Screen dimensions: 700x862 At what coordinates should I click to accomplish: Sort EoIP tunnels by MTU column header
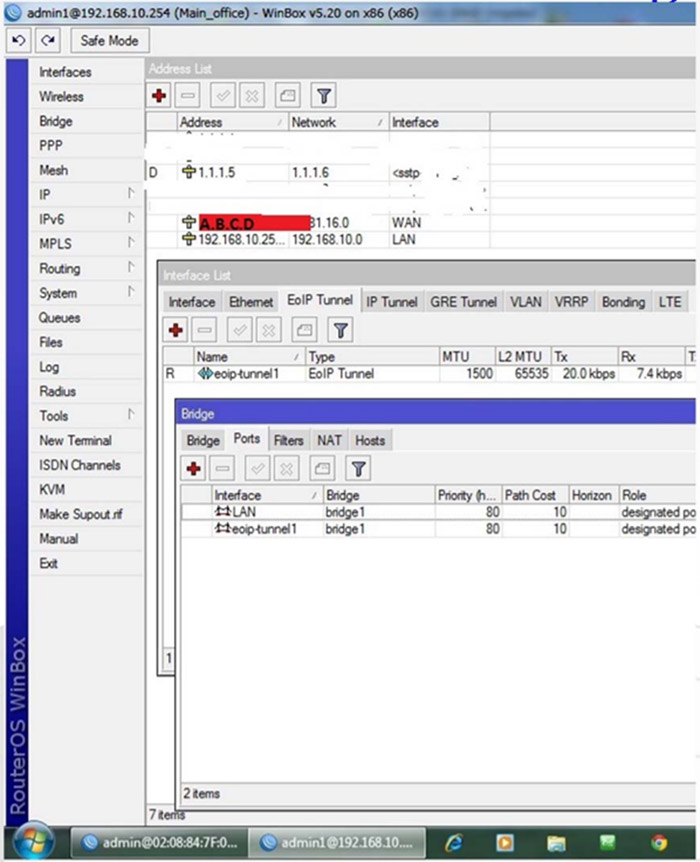click(x=466, y=357)
